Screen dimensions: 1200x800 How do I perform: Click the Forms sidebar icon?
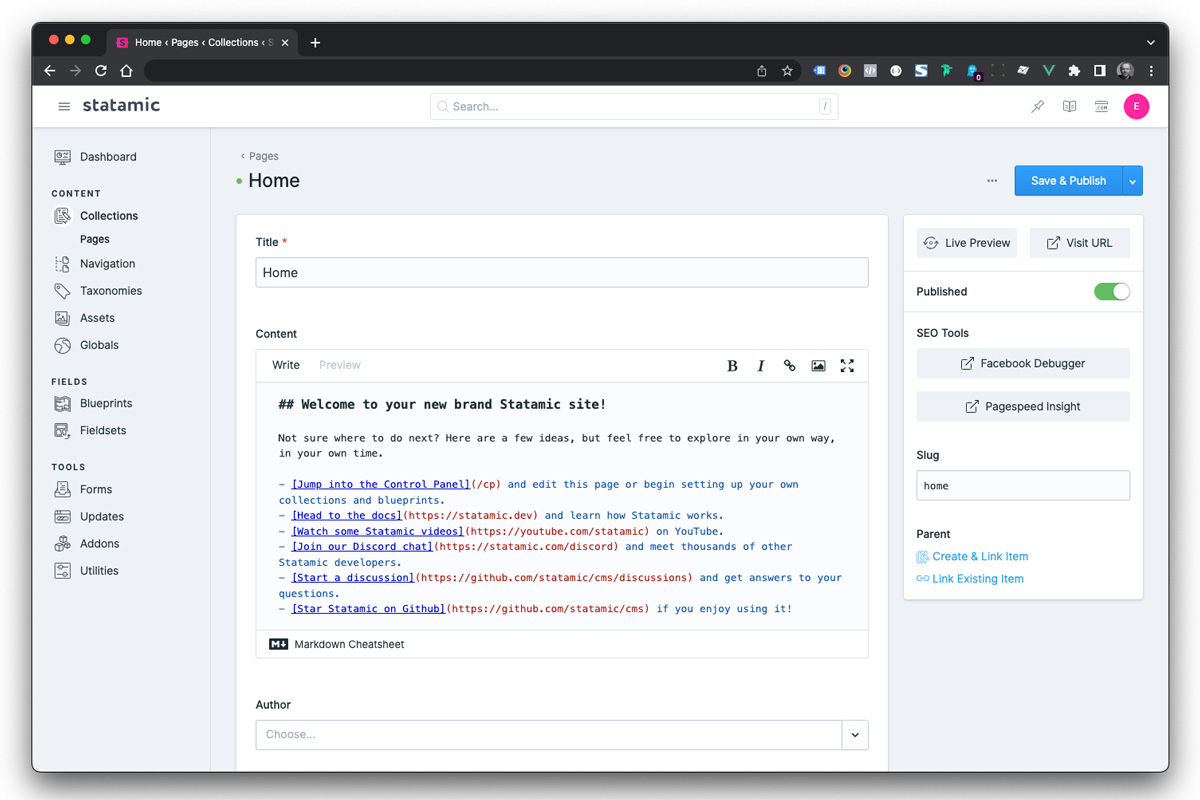pyautogui.click(x=62, y=489)
